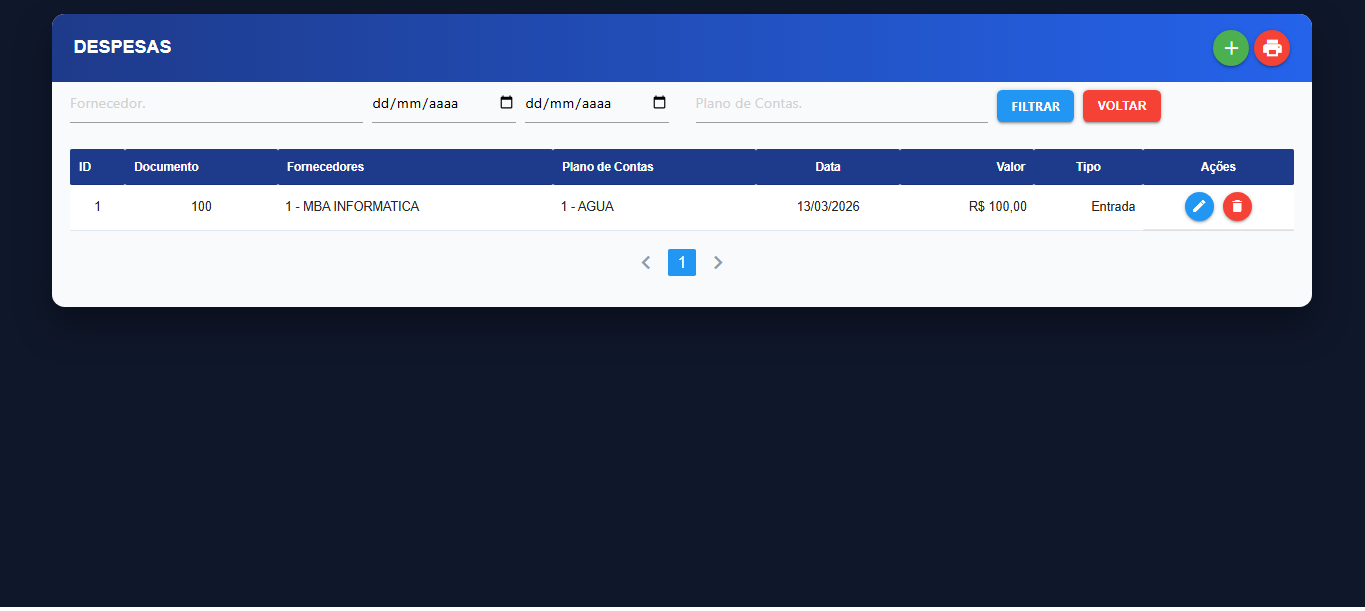Open the second date field calendar picker
Image resolution: width=1365 pixels, height=611 pixels.
coord(659,103)
